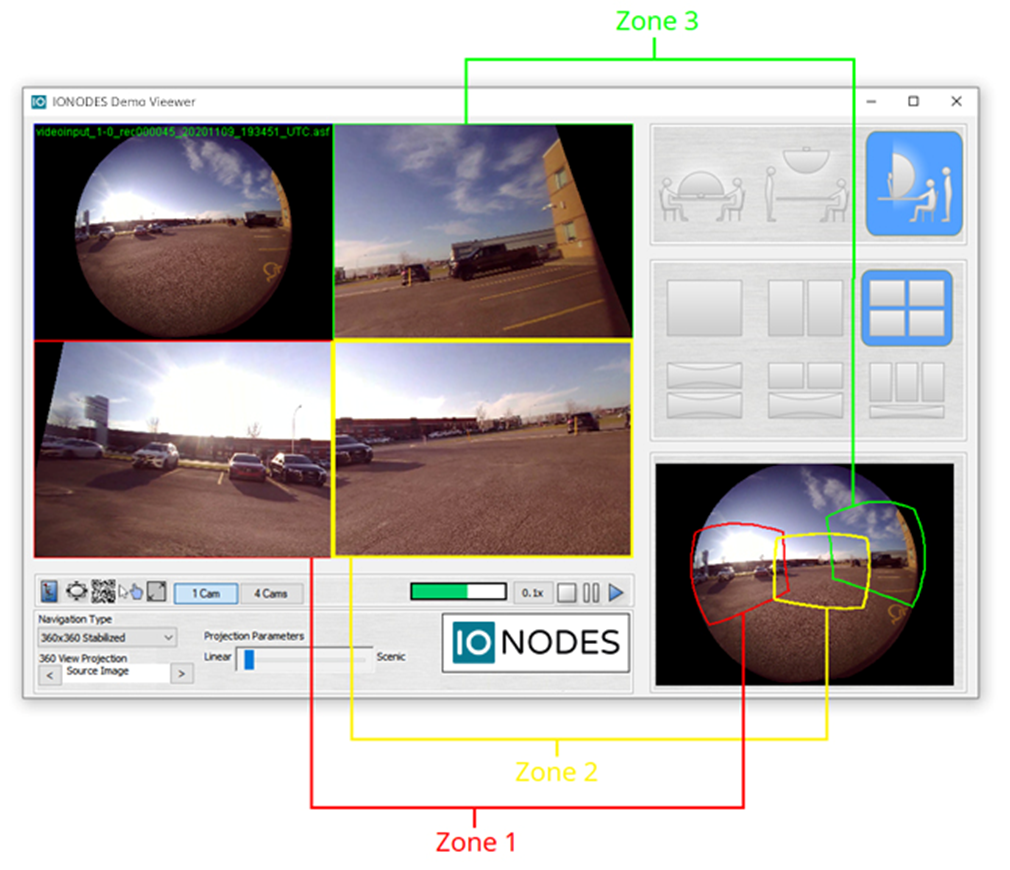Click the gear-shaped fisheye settings icon
Image resolution: width=1010 pixels, height=870 pixels.
pyautogui.click(x=74, y=590)
